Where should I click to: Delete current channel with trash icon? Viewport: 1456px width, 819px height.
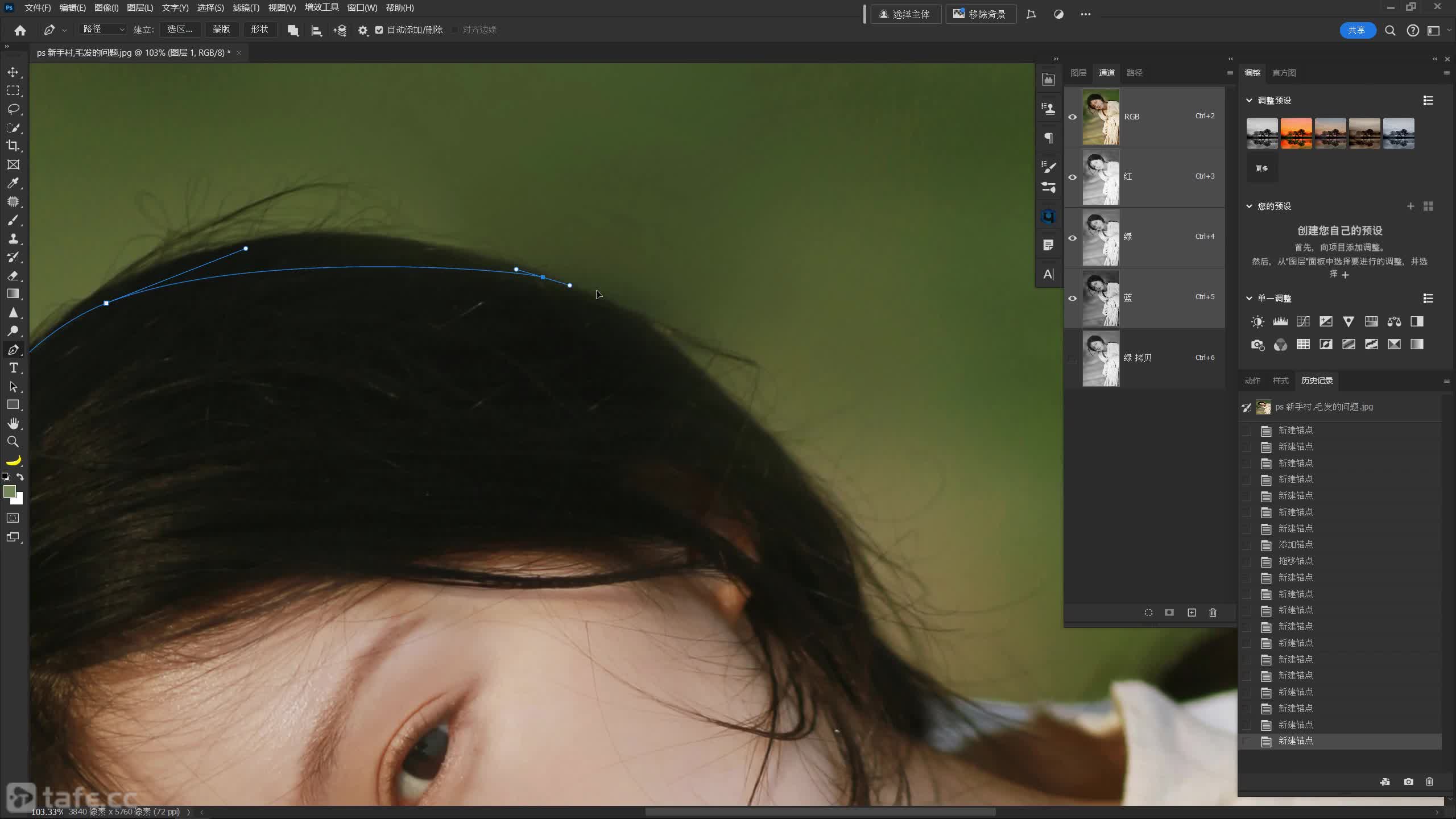[x=1213, y=613]
